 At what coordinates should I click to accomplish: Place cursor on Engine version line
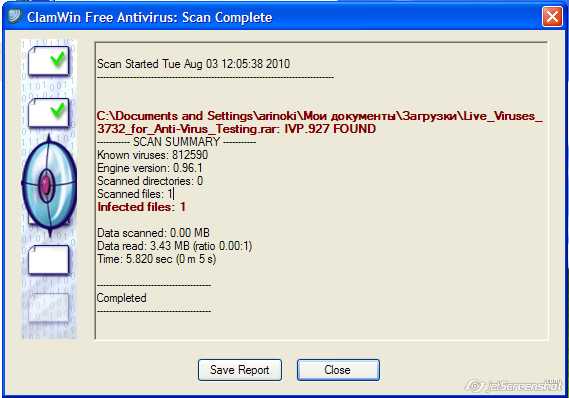pos(150,168)
